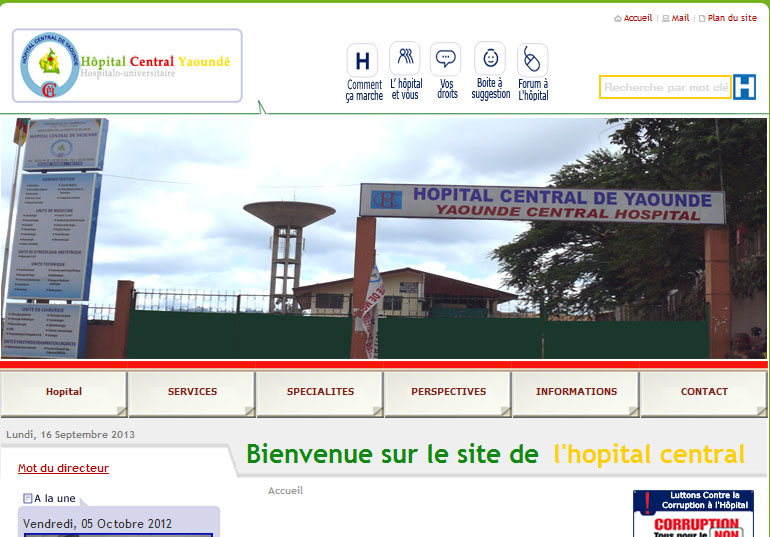
Task: Click the Lundi, 16 Septembre 2013 date text
Action: (x=70, y=434)
